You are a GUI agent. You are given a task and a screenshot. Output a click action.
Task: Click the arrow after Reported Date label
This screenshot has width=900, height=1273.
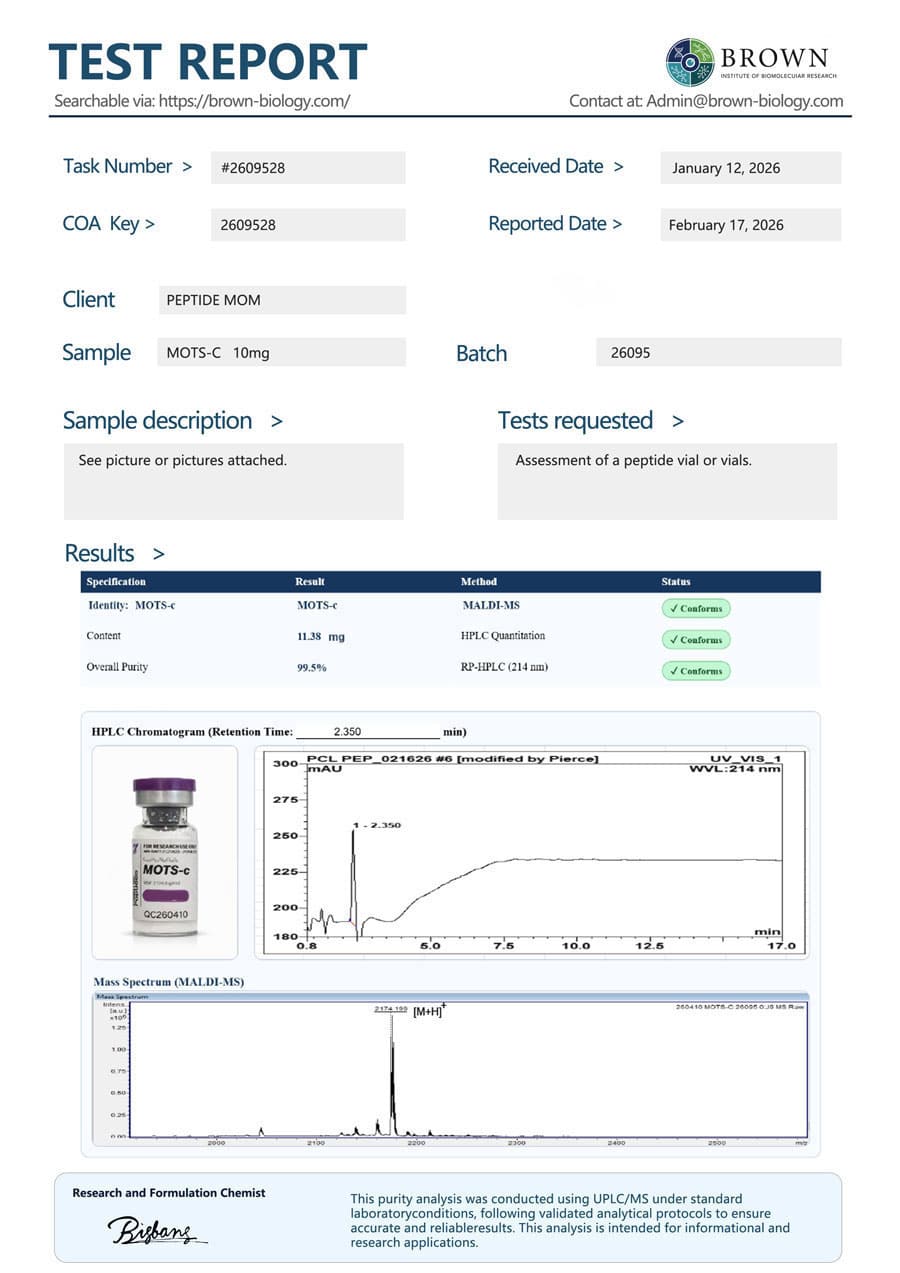pos(617,224)
